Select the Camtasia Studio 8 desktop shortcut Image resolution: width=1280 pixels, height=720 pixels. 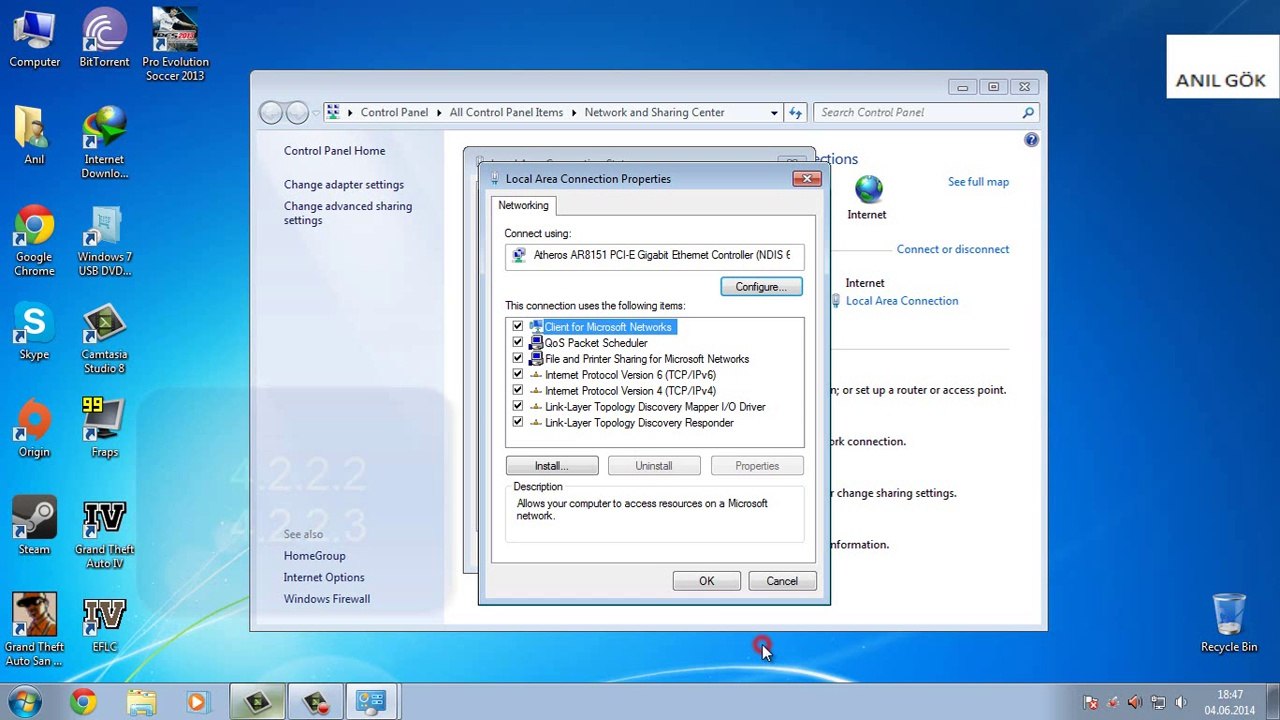coord(104,339)
